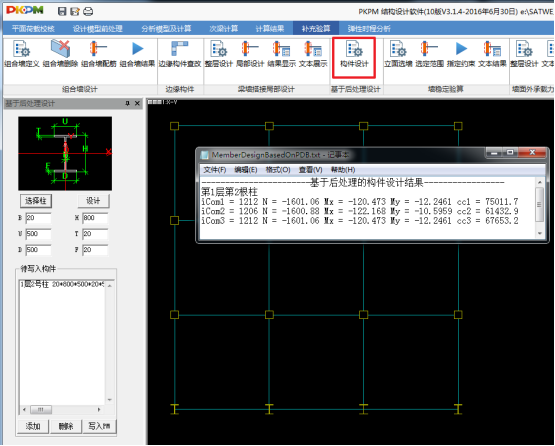Click the iCom2 = 1206 line in Notepad

pyautogui.click(x=360, y=211)
